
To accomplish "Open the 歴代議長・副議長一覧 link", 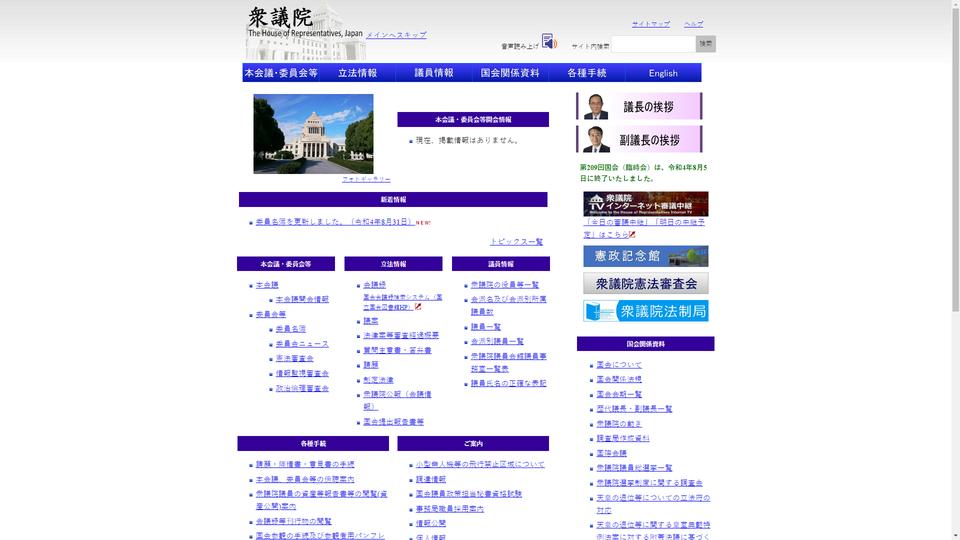I will click(634, 409).
